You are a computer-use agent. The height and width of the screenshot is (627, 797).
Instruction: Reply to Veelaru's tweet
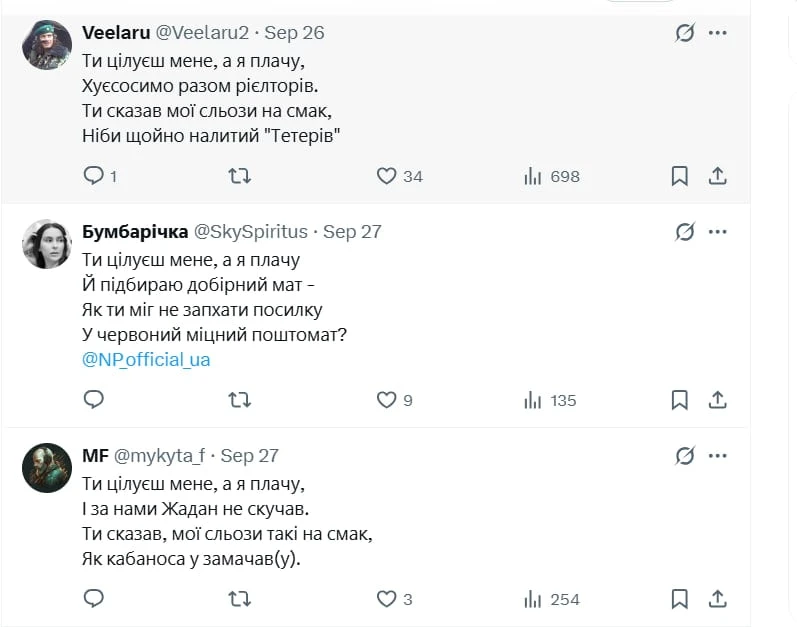93,176
